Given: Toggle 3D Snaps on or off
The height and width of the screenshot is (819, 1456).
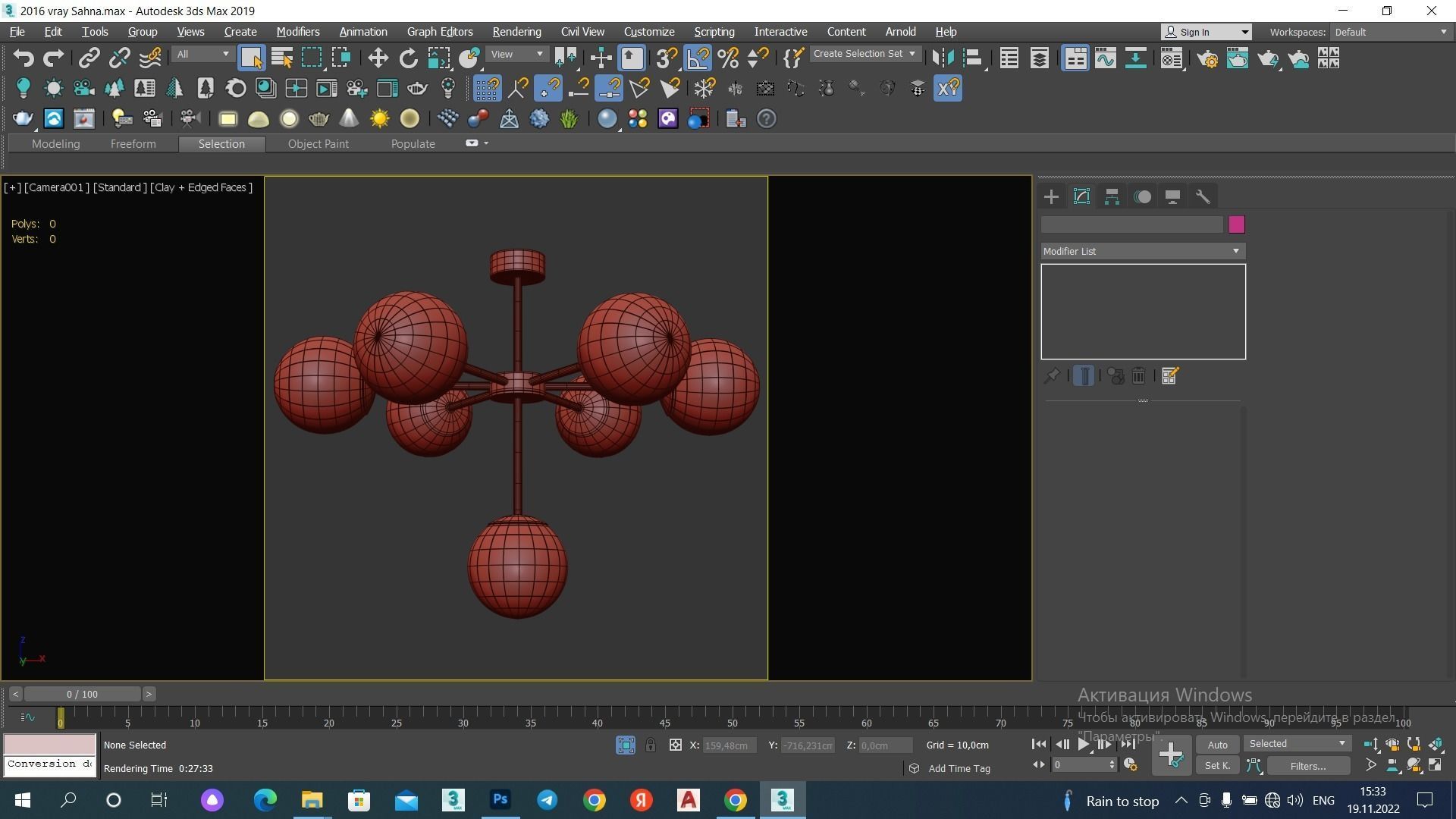Looking at the screenshot, I should coord(667,58).
